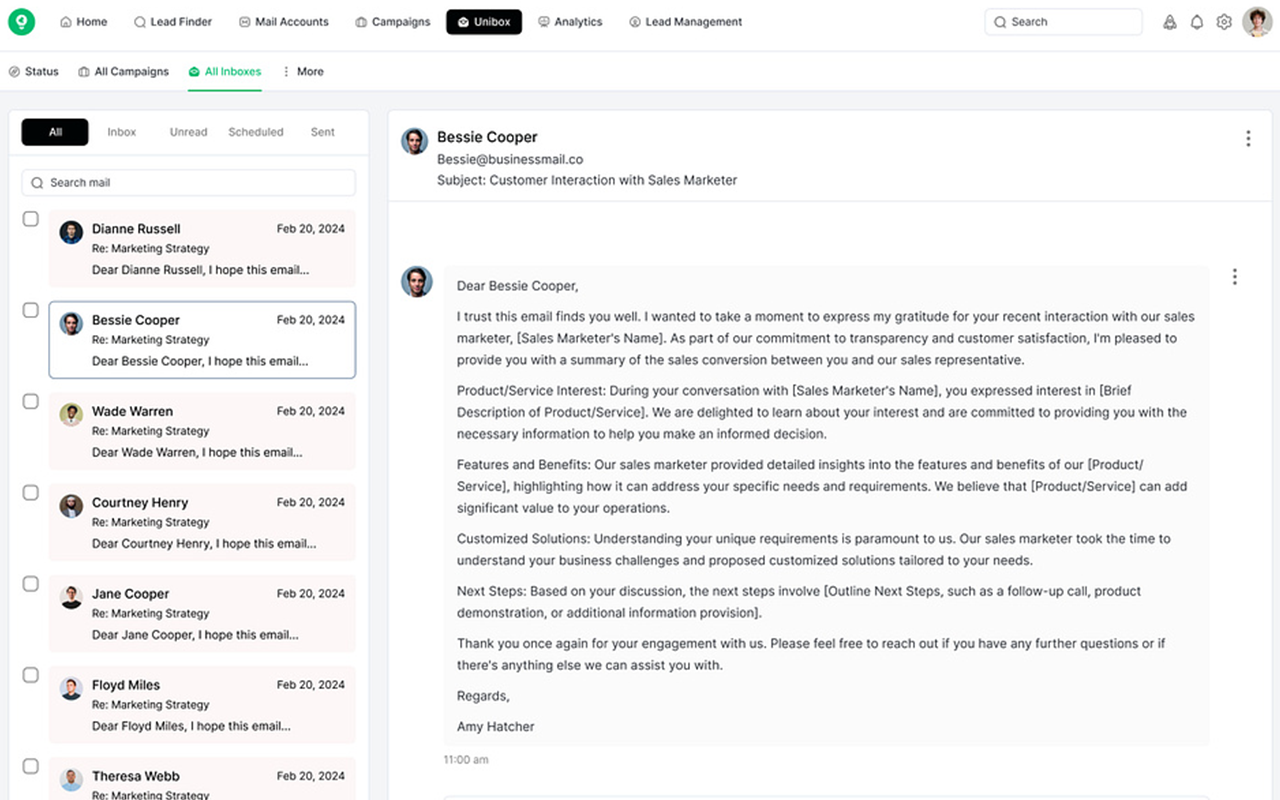Viewport: 1280px width, 800px height.
Task: Check the checkbox next to Dianne Russell's email
Action: pyautogui.click(x=30, y=218)
